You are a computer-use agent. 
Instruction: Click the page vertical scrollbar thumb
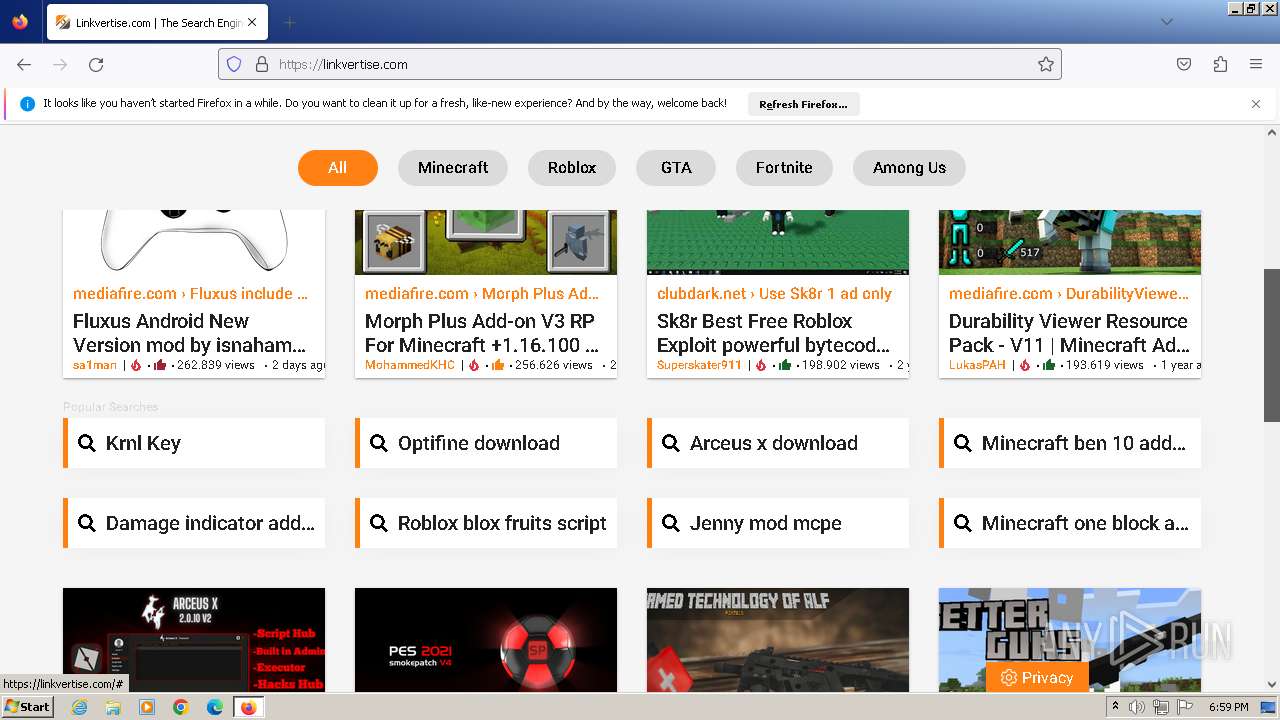coord(1272,346)
